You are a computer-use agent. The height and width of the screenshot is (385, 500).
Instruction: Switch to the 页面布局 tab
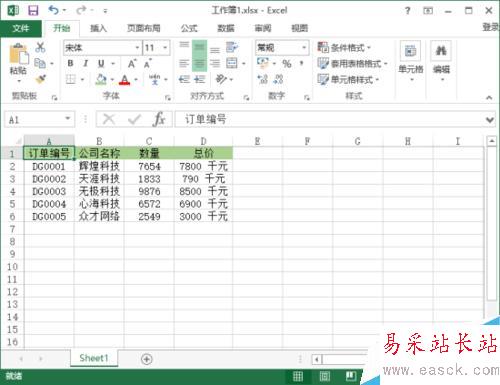144,29
